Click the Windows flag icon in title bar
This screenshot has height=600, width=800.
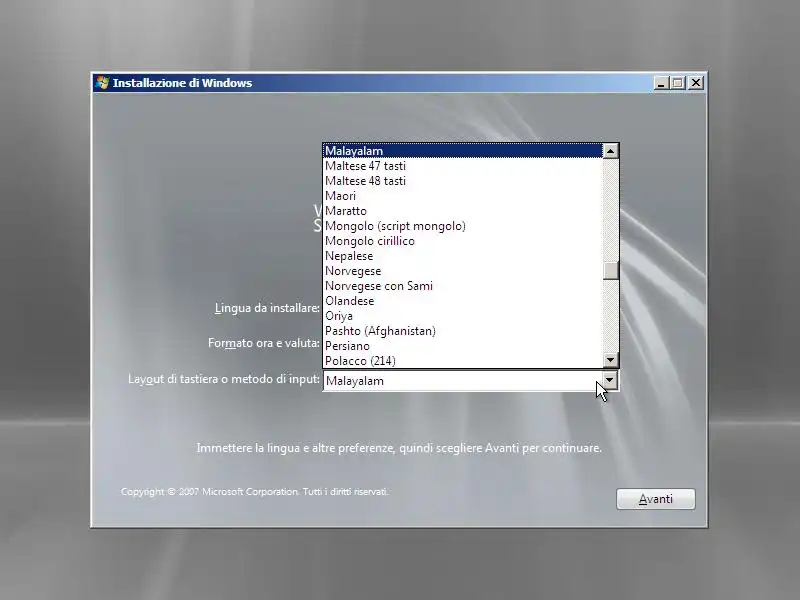click(103, 83)
